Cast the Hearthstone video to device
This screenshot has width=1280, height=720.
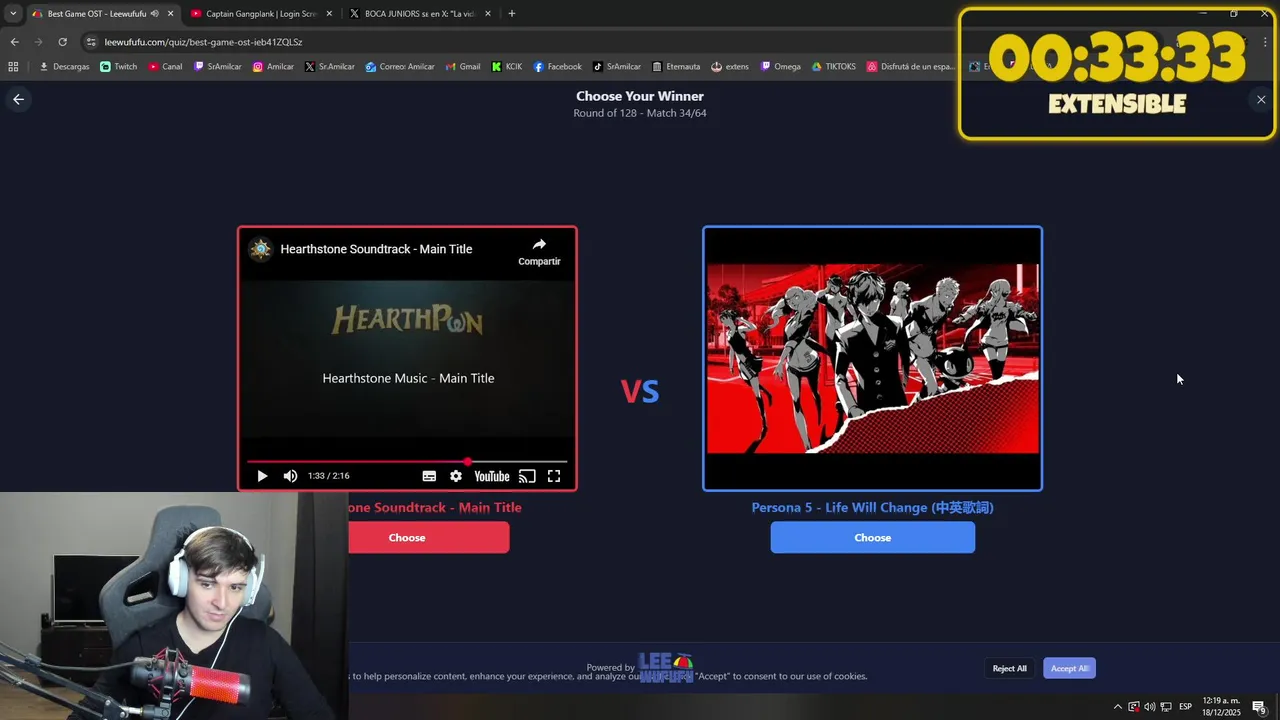pos(527,476)
